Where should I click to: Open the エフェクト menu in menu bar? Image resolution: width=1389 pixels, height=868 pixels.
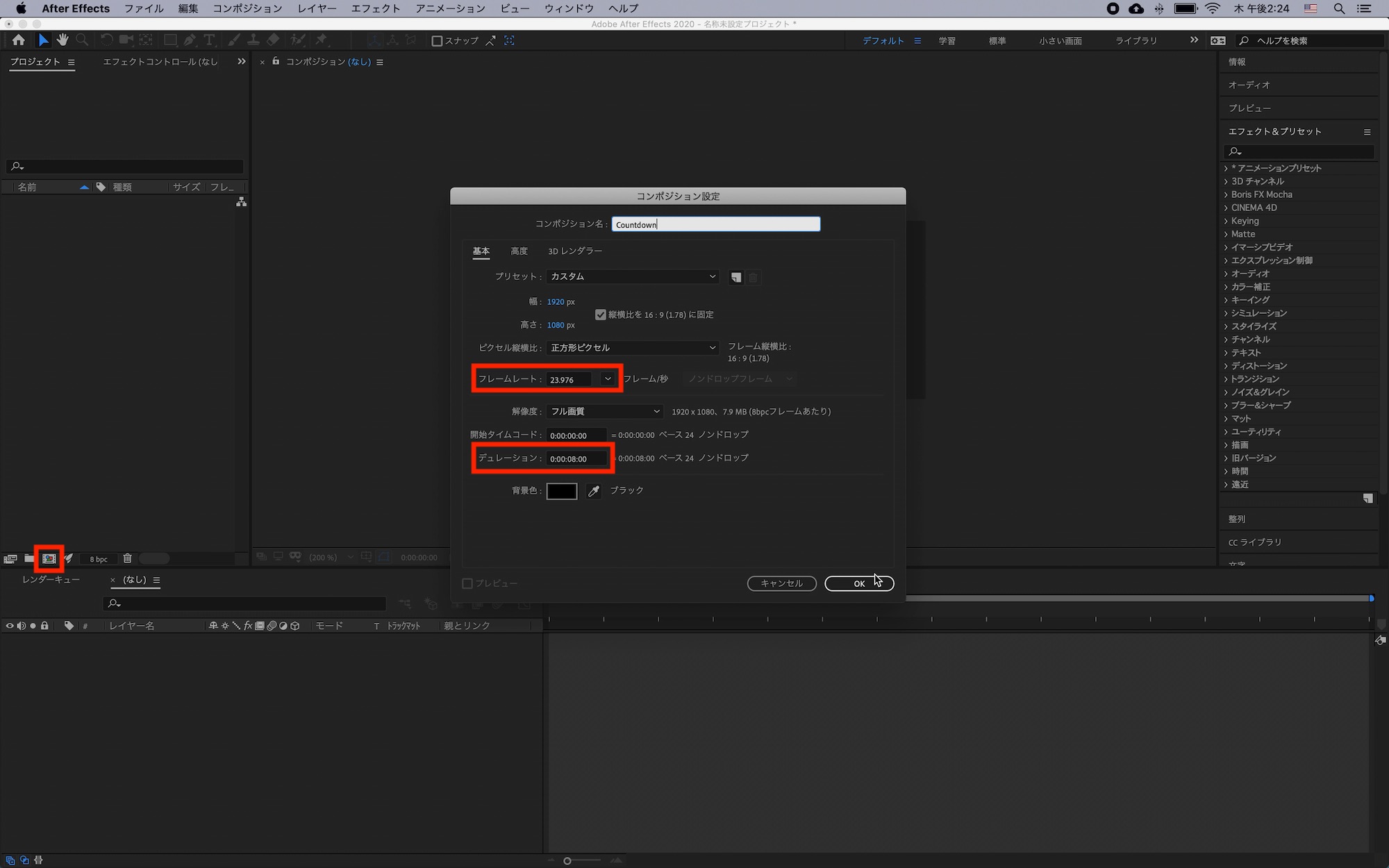(375, 8)
